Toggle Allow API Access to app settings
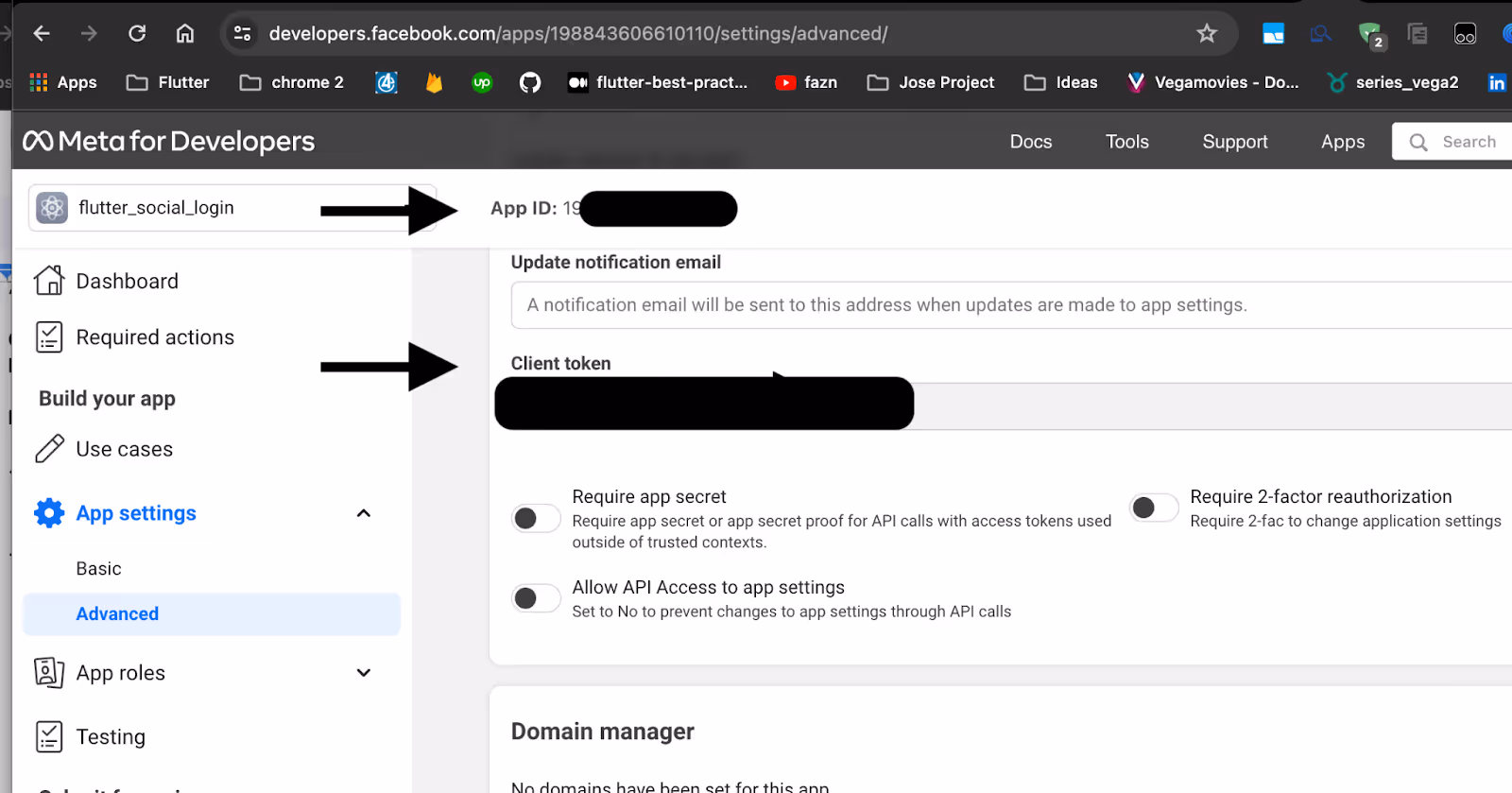 tap(536, 598)
